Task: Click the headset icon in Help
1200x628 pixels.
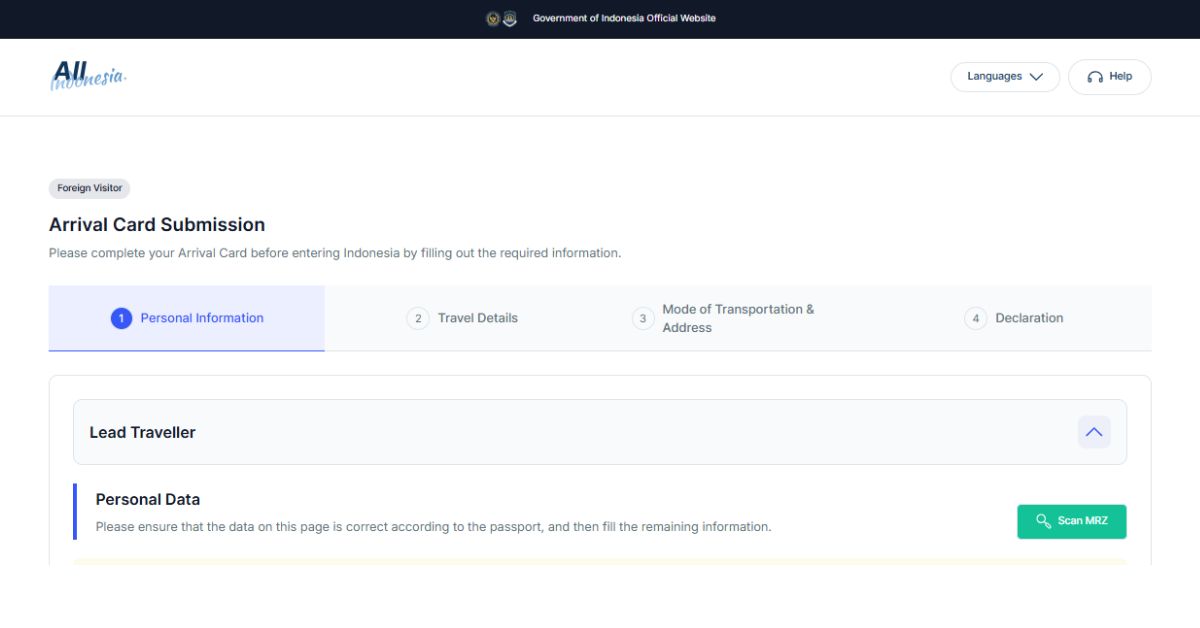Action: (x=1095, y=77)
